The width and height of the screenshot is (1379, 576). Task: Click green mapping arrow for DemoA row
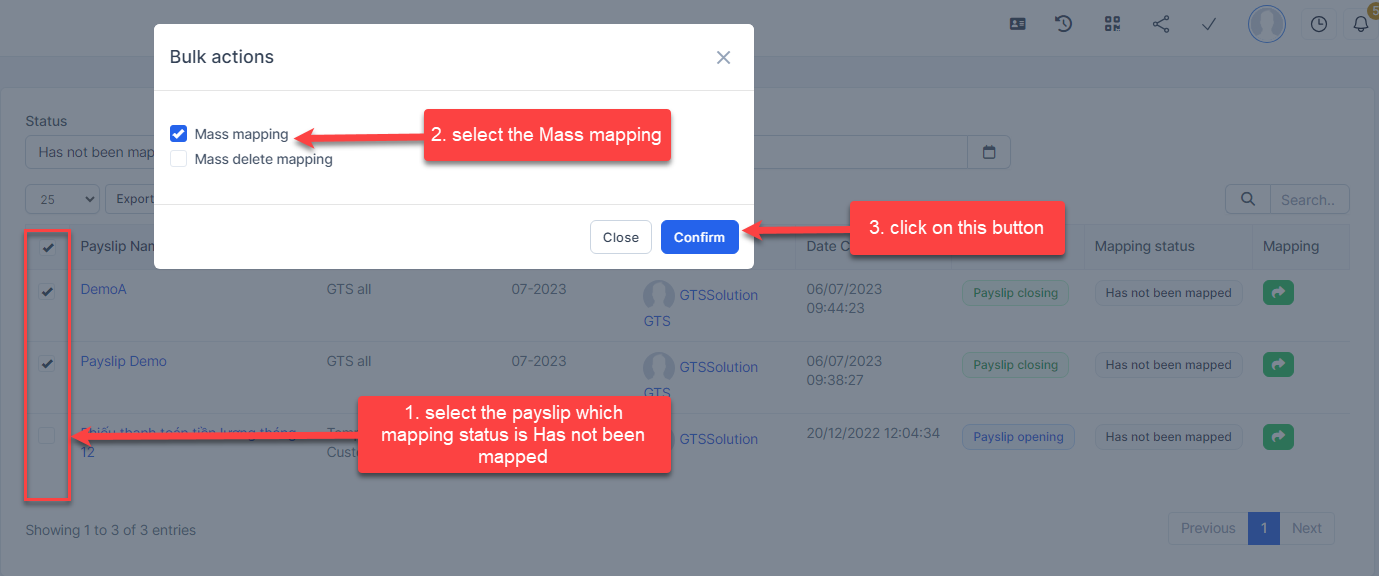(x=1278, y=293)
